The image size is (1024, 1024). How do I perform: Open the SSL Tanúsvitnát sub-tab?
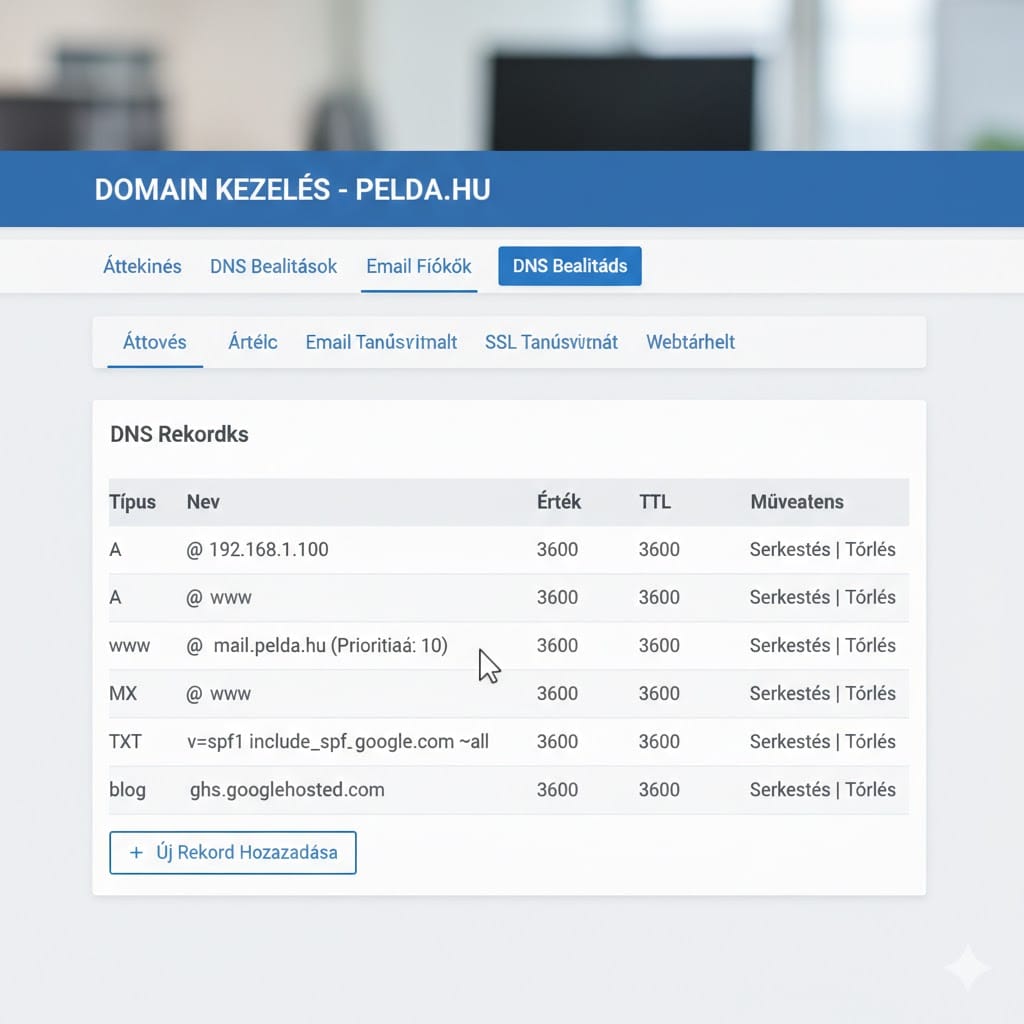click(x=551, y=342)
